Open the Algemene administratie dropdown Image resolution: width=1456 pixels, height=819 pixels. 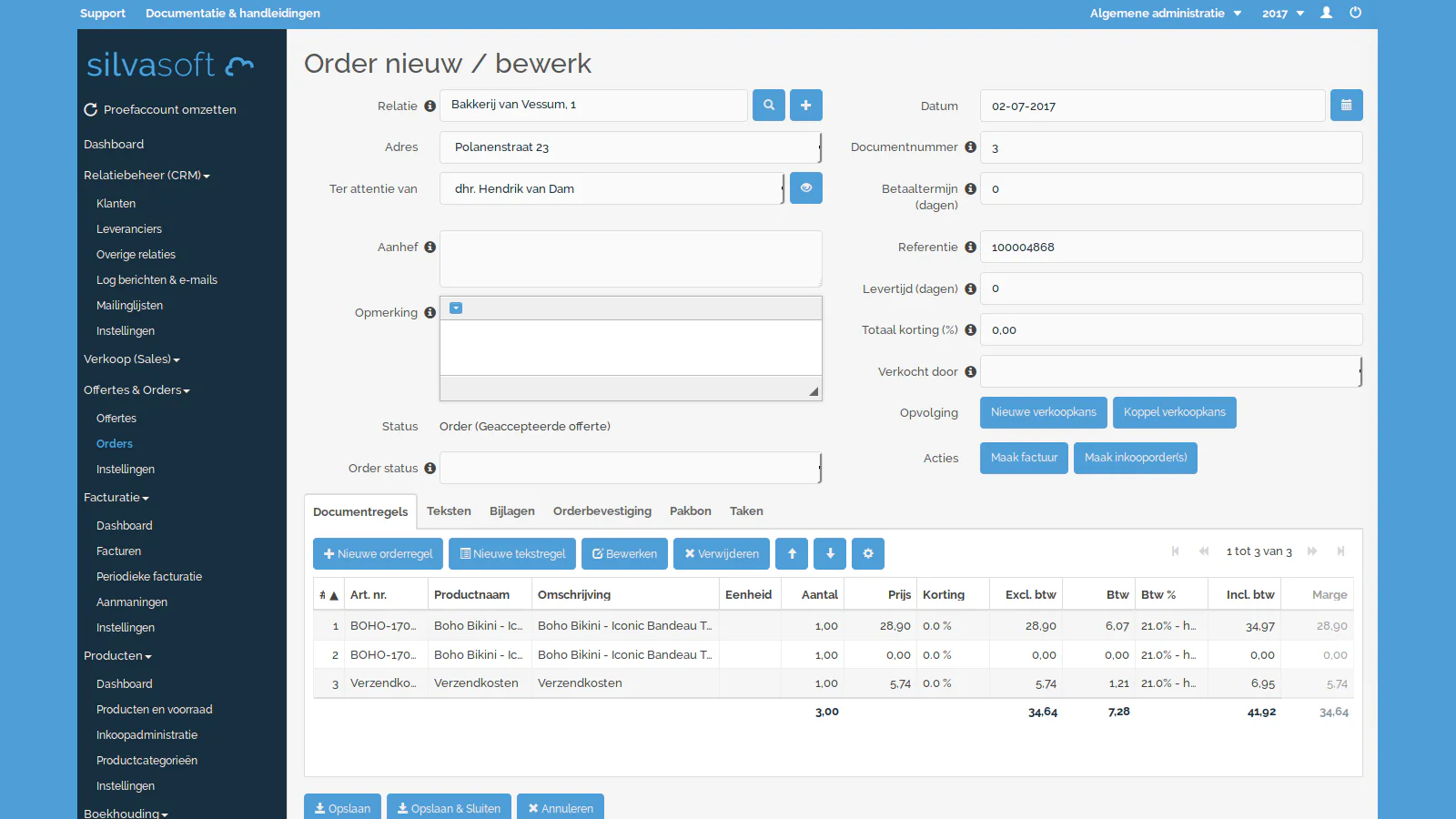pos(1166,14)
